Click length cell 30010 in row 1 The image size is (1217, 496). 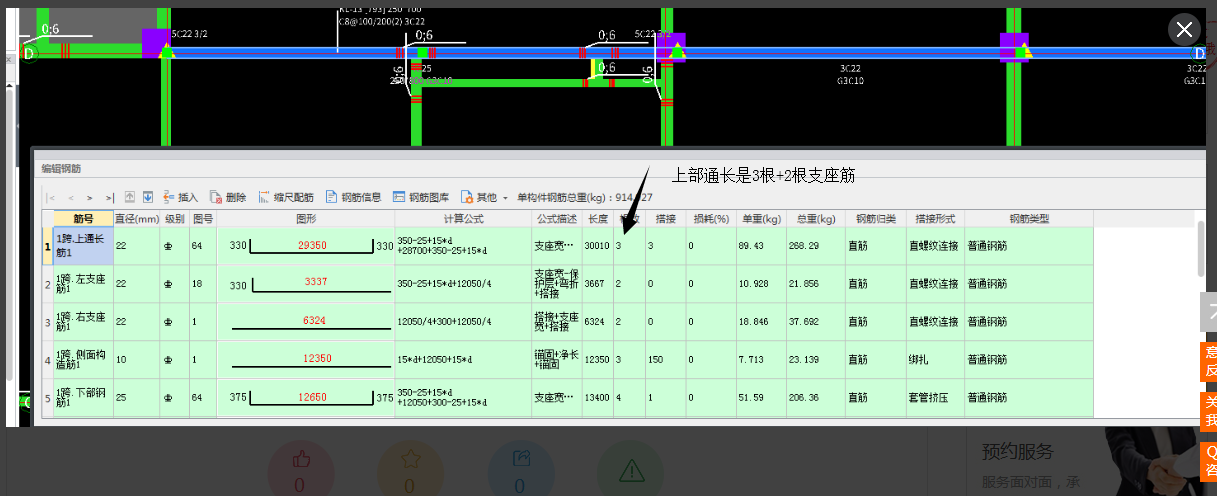click(x=598, y=246)
